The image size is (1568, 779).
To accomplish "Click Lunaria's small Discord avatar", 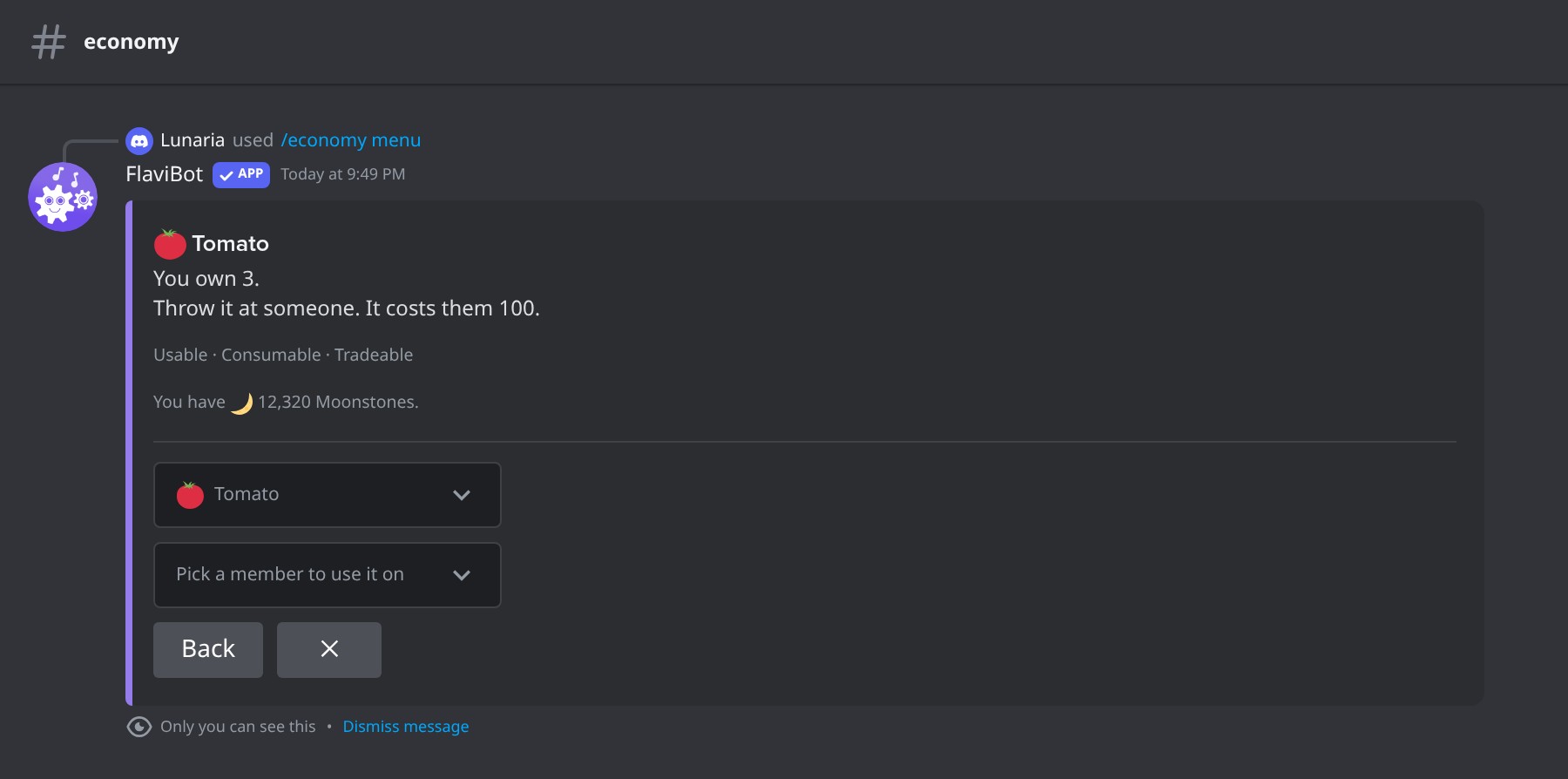I will tap(139, 140).
